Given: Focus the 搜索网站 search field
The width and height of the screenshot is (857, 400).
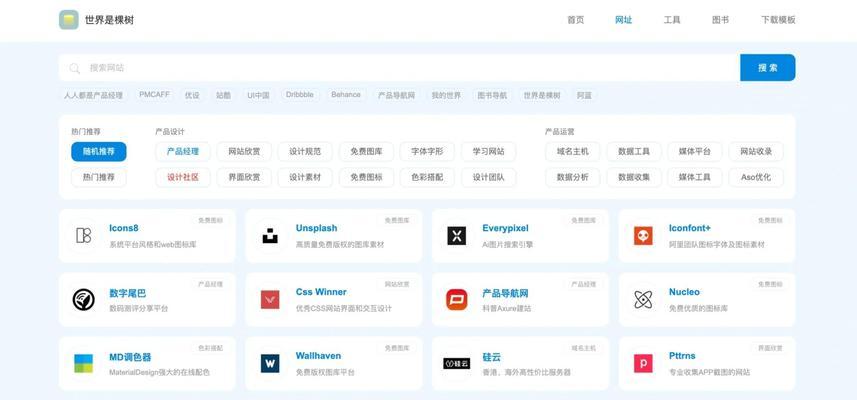Looking at the screenshot, I should (400, 68).
